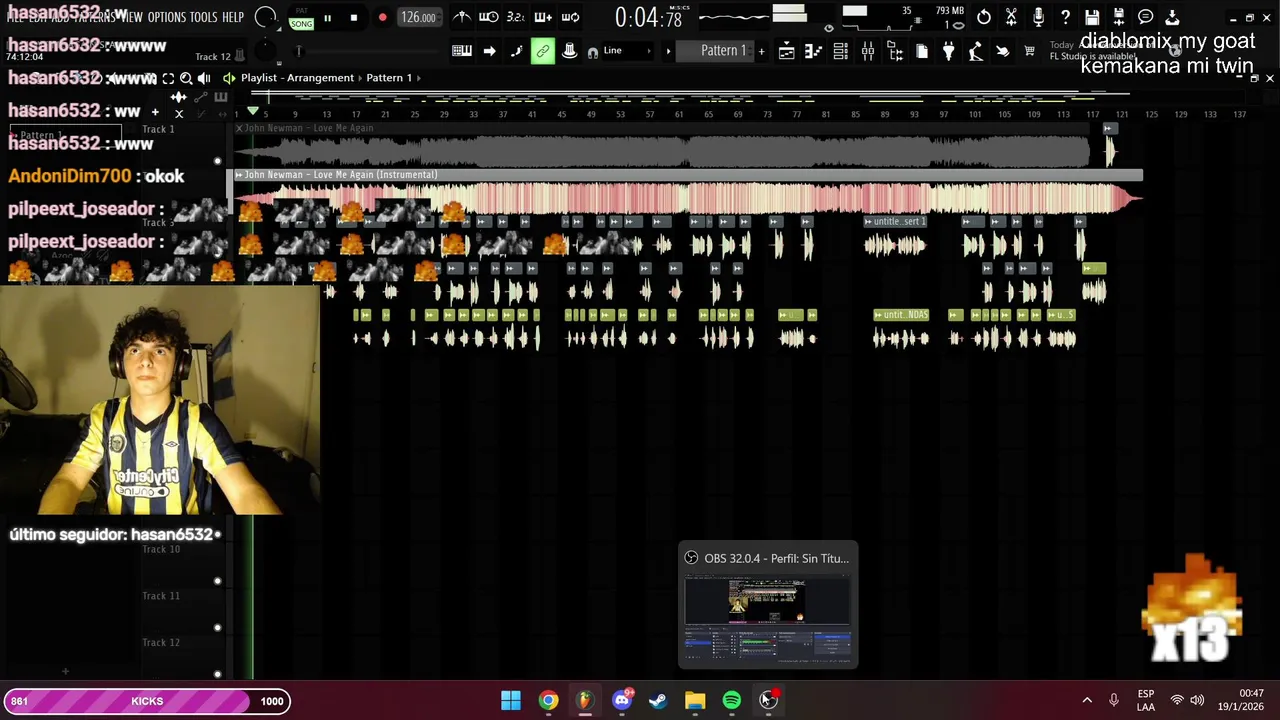Image resolution: width=1280 pixels, height=720 pixels.
Task: Open Windows Start button
Action: 511,700
